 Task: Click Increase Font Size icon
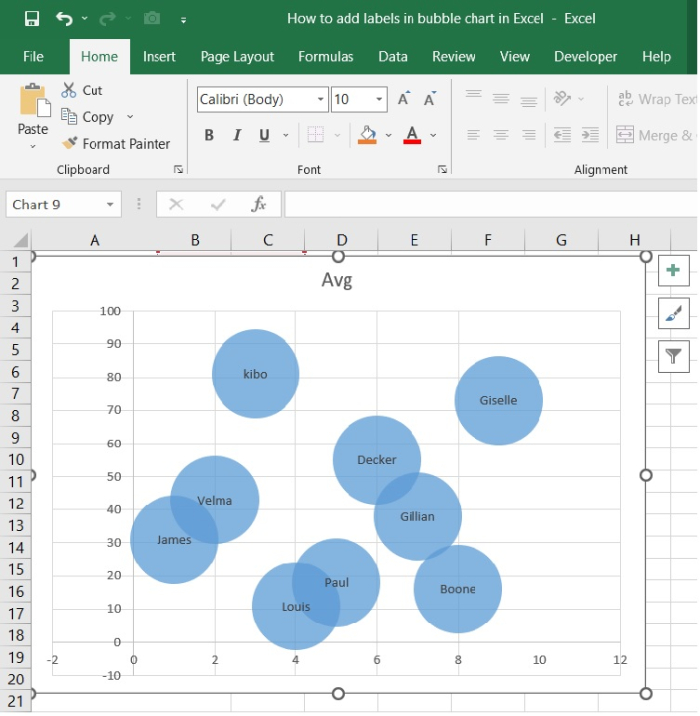404,99
